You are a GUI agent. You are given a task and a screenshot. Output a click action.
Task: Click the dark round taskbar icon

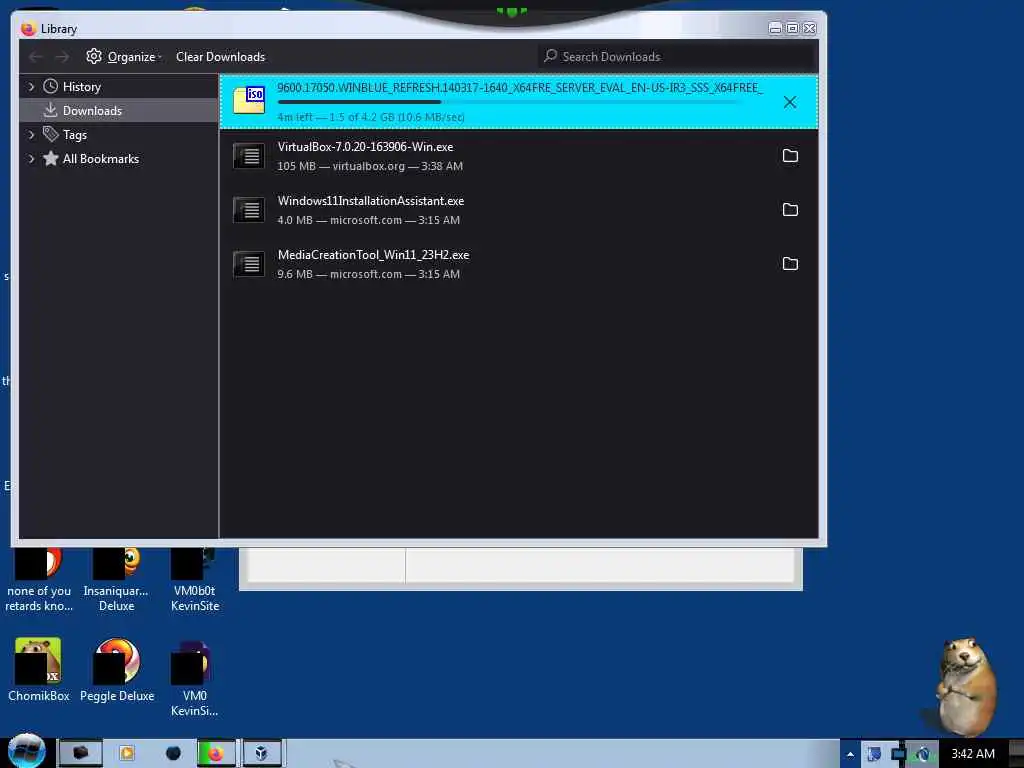[173, 753]
